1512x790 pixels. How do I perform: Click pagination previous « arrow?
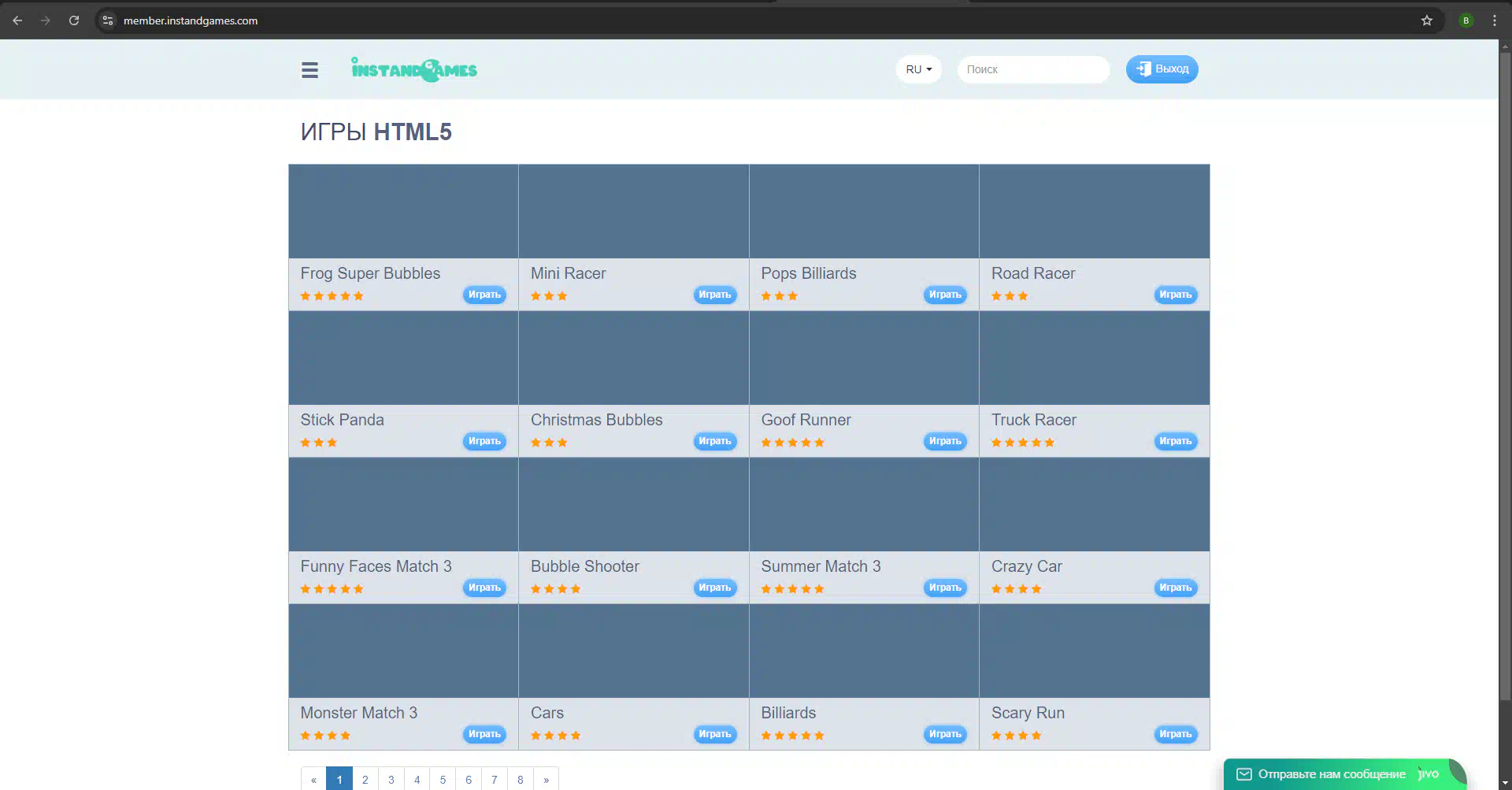click(x=313, y=780)
